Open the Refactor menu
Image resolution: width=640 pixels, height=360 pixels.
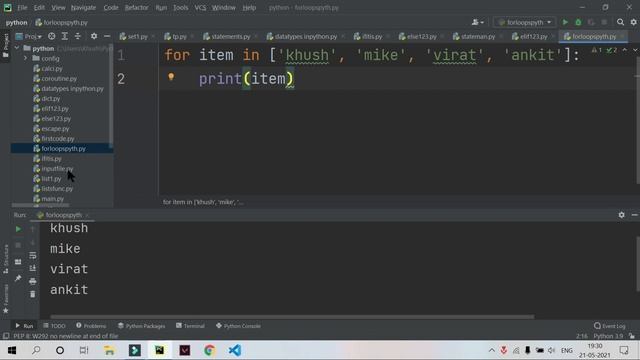136,7
